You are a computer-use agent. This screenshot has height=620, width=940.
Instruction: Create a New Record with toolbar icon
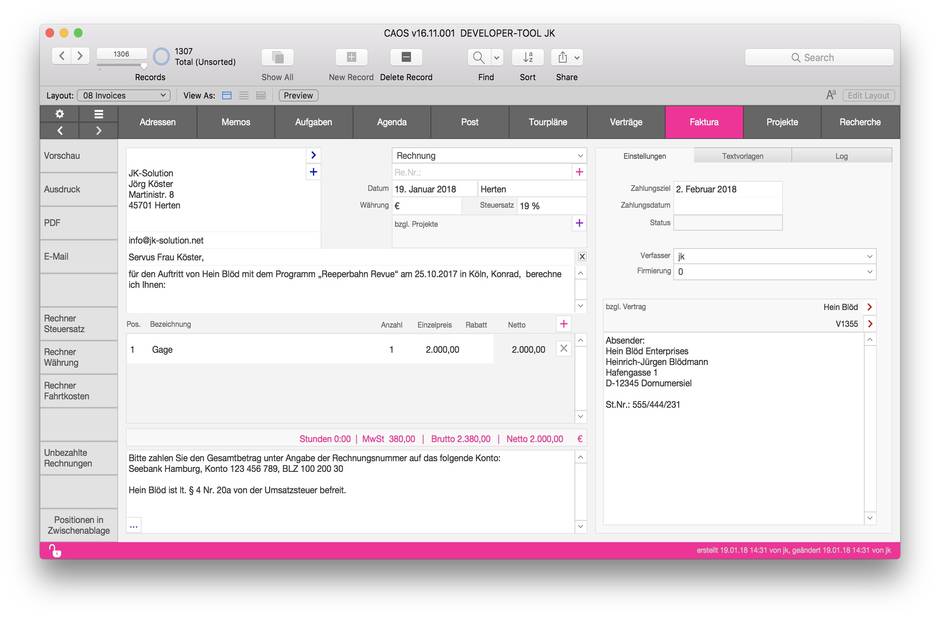351,57
